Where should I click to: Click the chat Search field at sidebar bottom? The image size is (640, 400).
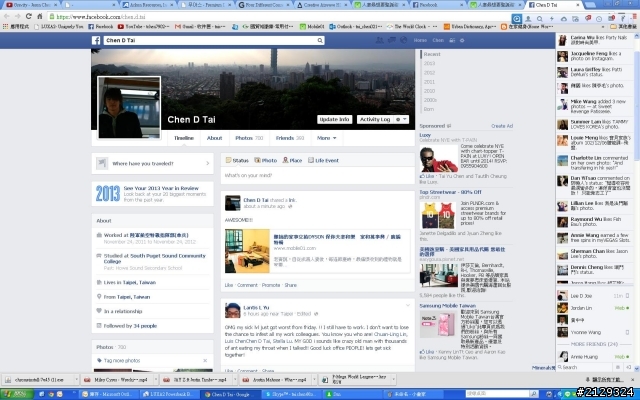585,367
